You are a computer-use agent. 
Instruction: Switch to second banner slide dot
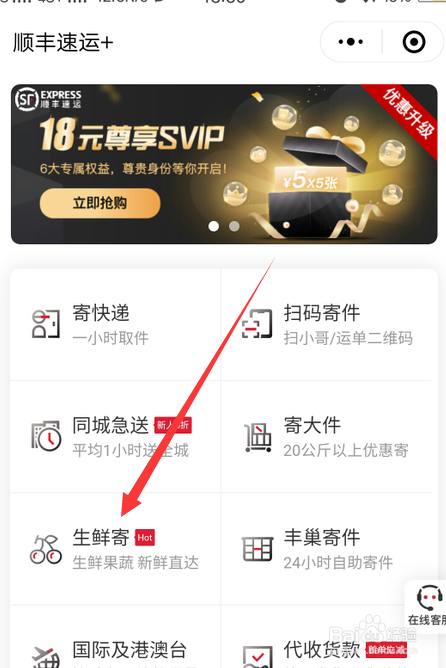(234, 226)
